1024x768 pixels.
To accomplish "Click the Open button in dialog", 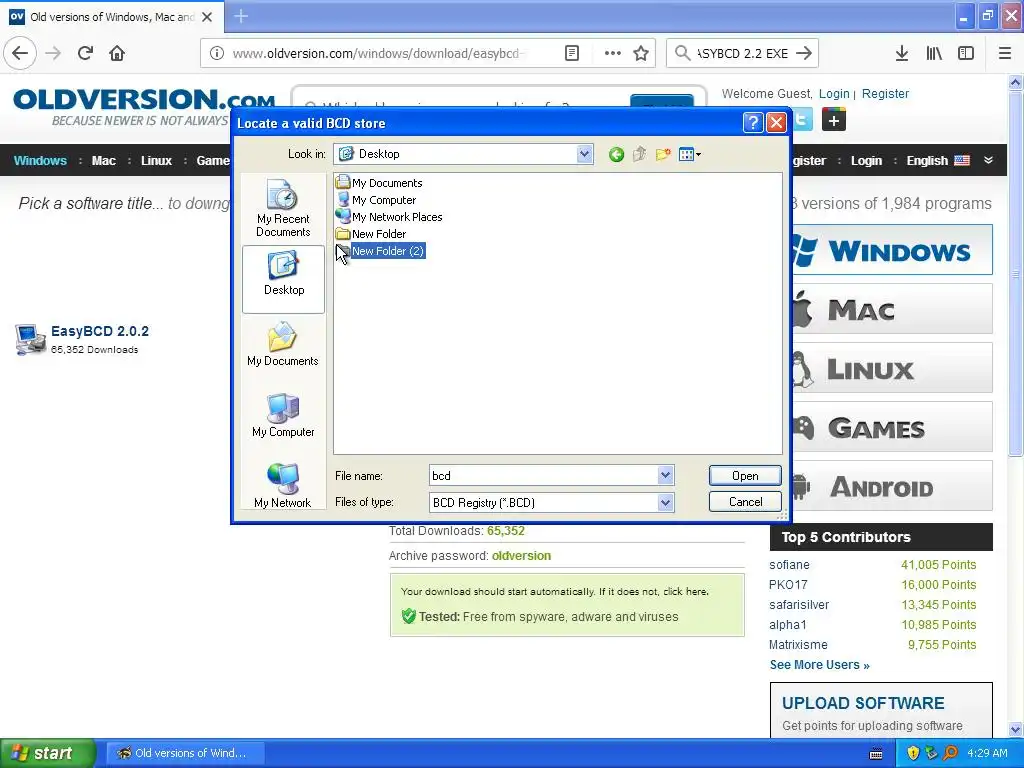I will (x=745, y=475).
